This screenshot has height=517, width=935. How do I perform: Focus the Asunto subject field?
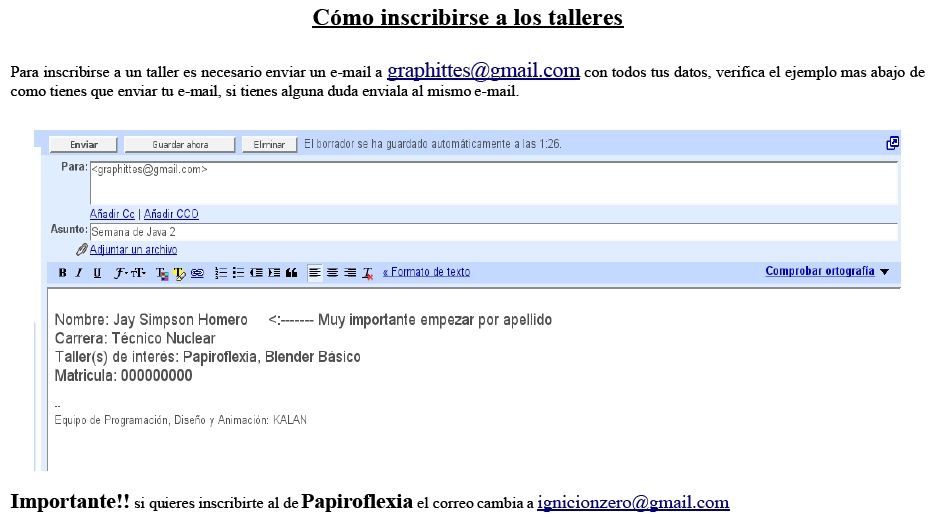pos(494,232)
